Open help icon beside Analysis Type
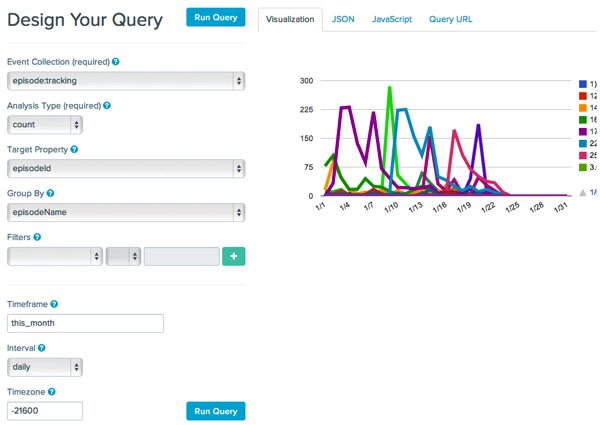This screenshot has width=600, height=425. point(107,106)
